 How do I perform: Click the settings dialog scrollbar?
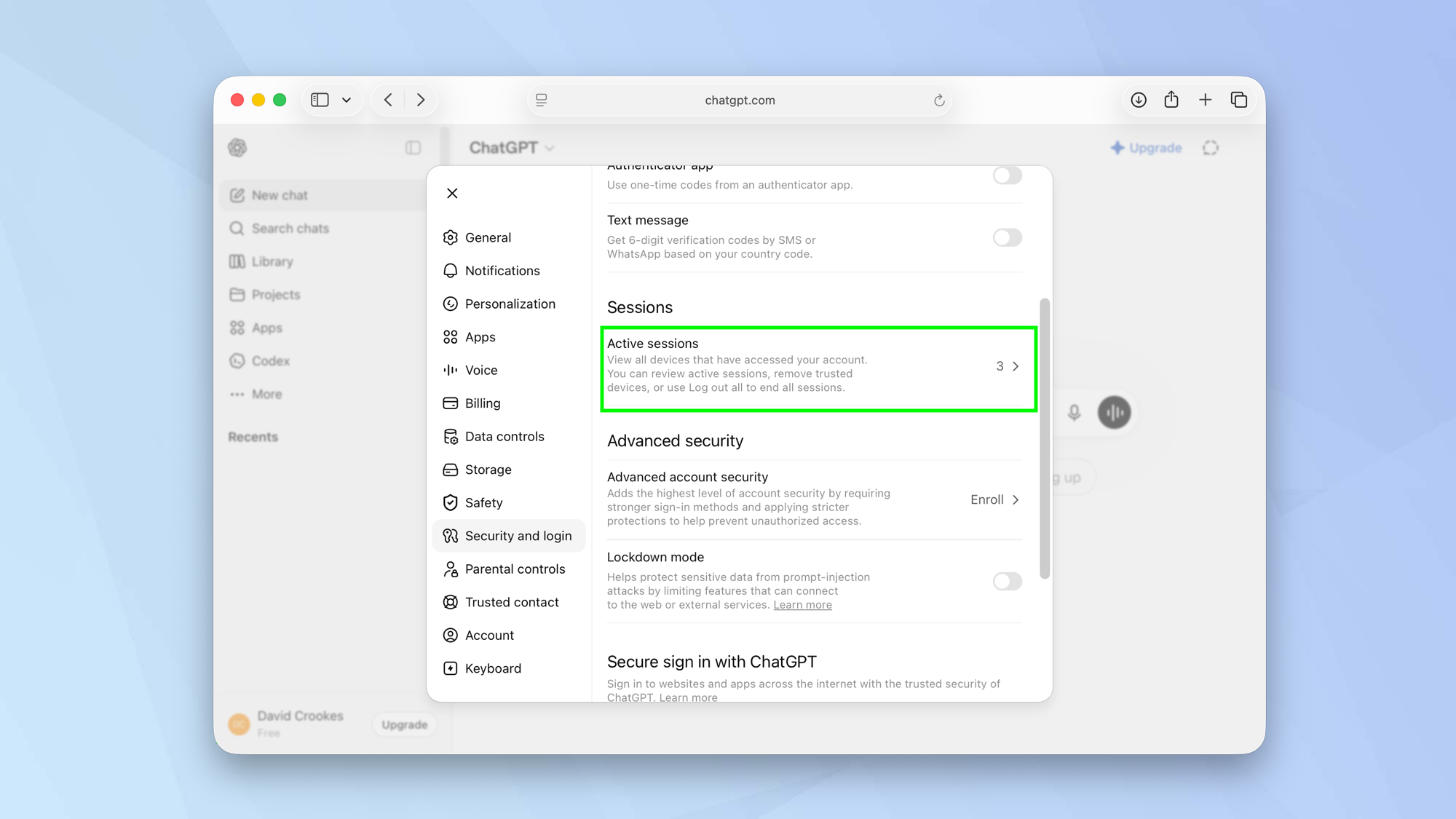1045,438
